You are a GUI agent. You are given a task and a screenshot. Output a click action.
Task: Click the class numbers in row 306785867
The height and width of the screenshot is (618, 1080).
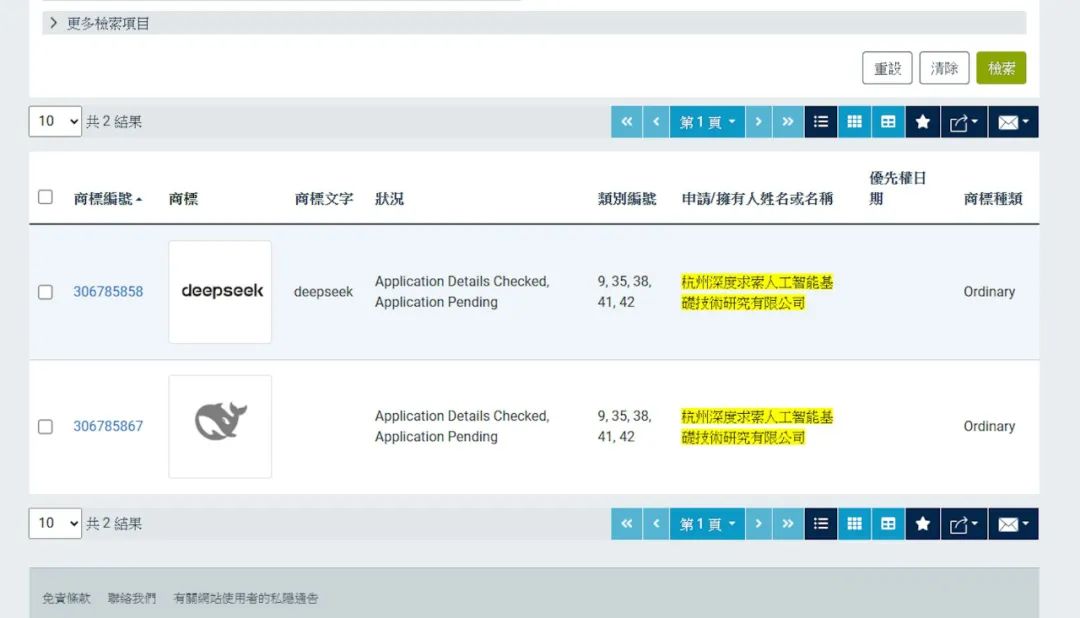[x=624, y=426]
